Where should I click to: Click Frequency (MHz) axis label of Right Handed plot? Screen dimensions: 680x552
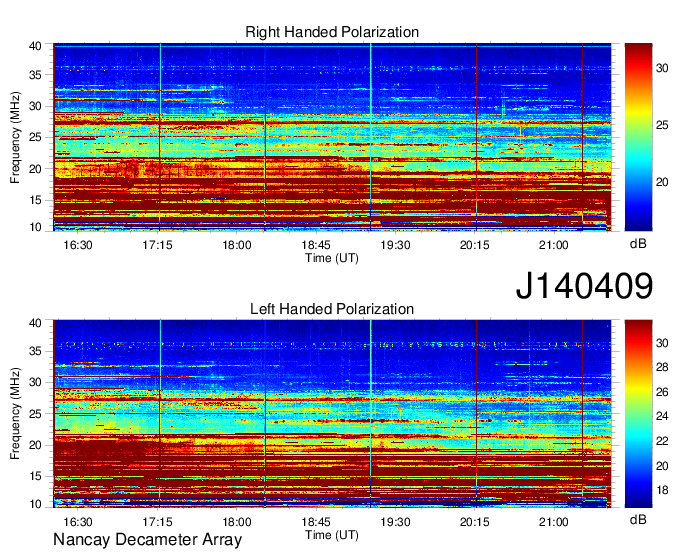15,137
